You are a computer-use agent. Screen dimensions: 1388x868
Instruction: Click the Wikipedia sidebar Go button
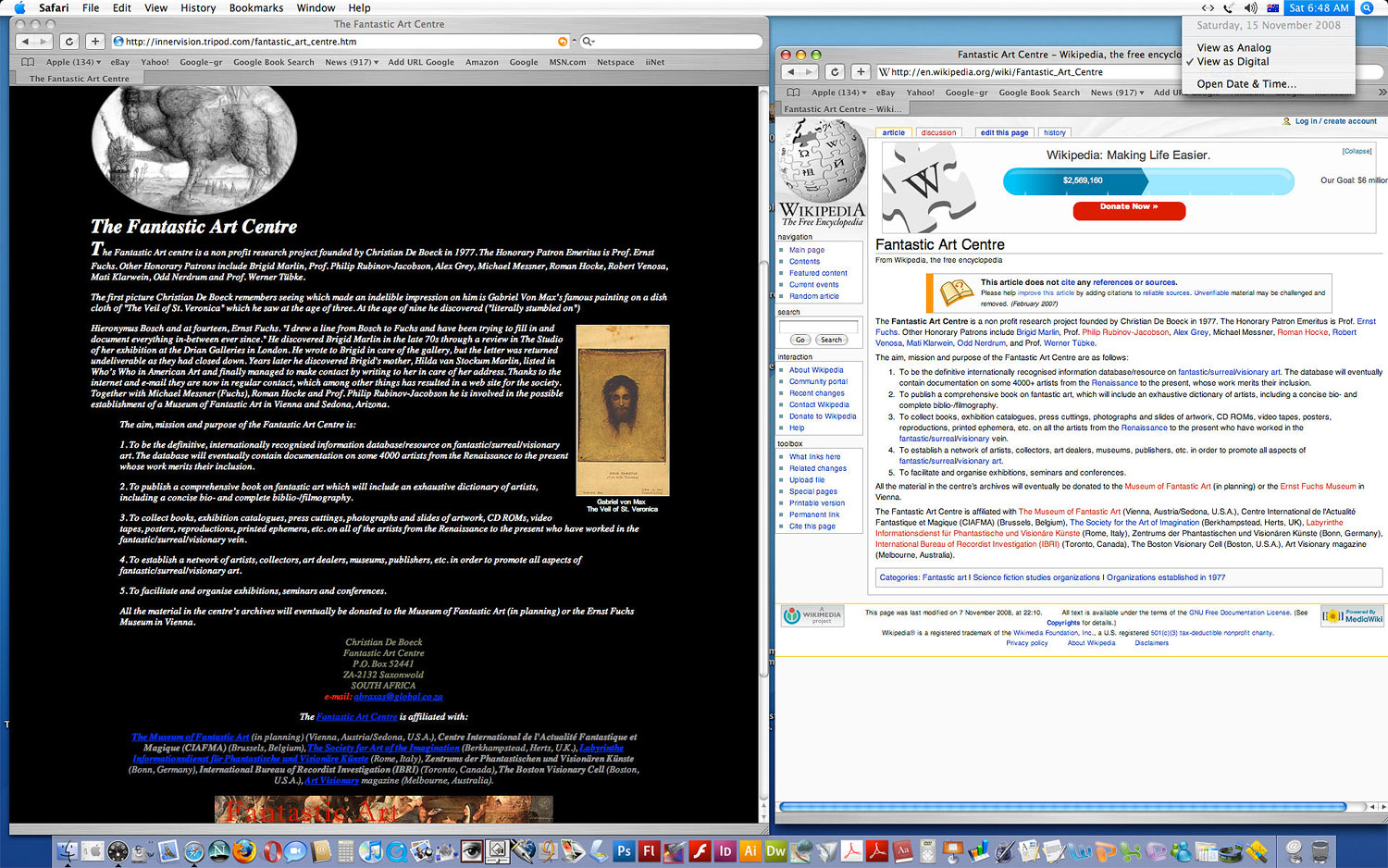coord(800,340)
